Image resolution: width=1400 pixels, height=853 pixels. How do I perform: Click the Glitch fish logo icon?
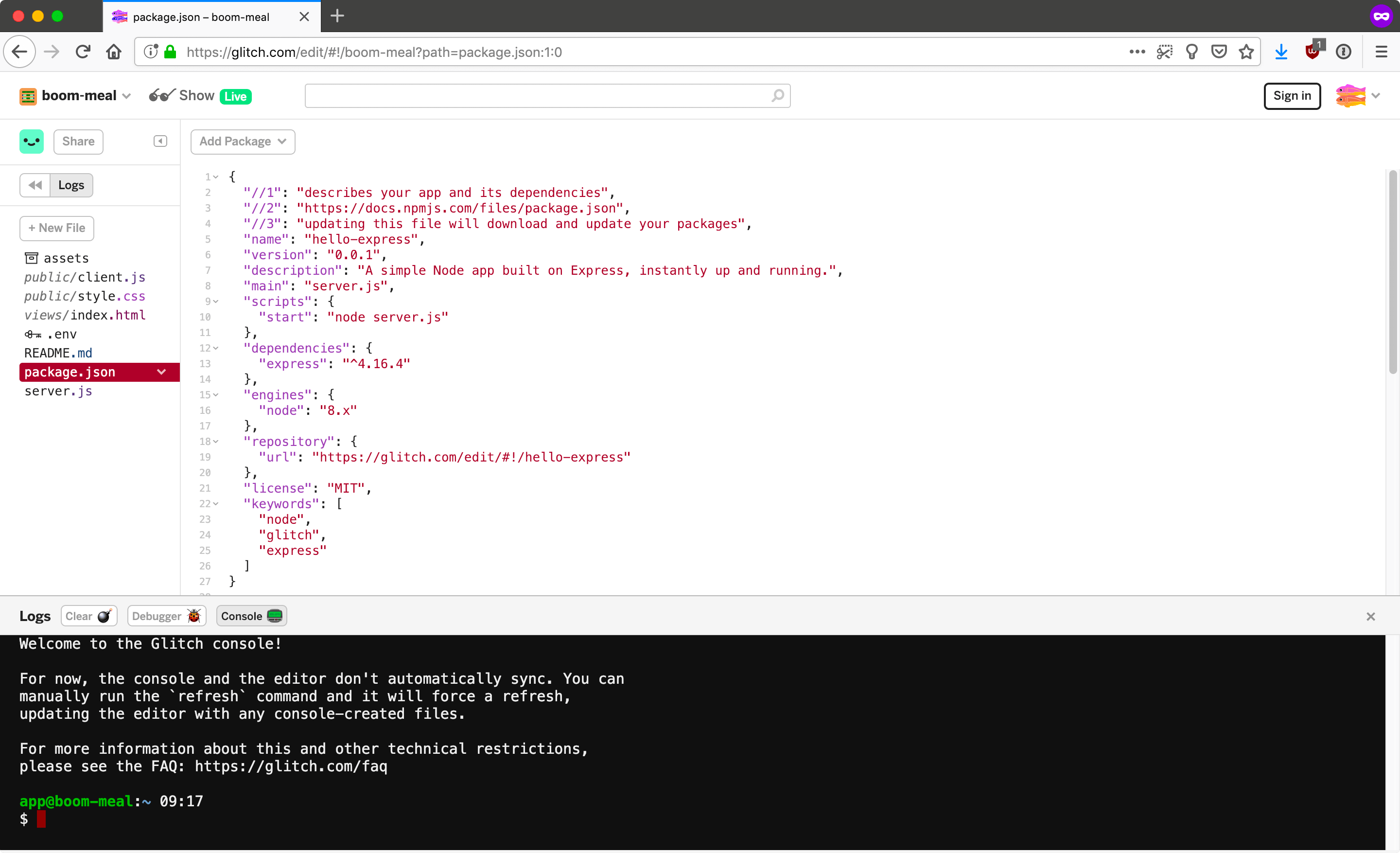(x=1350, y=95)
